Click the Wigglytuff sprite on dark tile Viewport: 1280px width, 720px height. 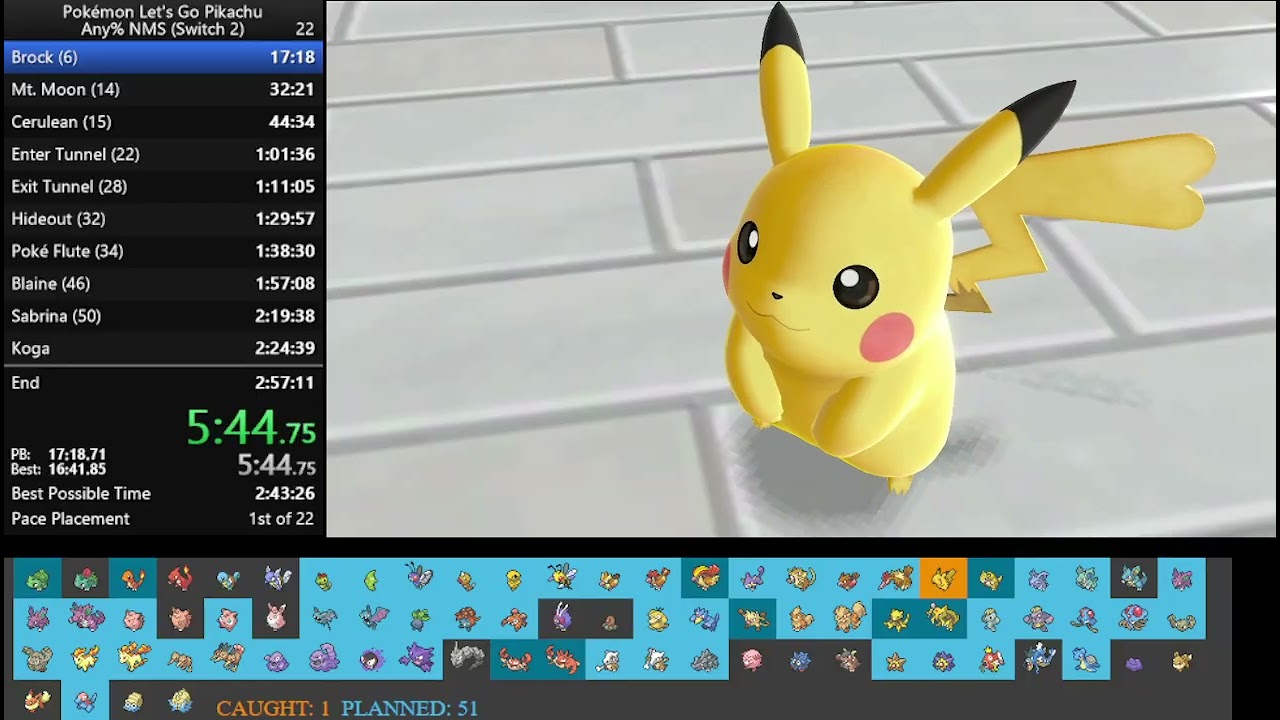coord(277,619)
